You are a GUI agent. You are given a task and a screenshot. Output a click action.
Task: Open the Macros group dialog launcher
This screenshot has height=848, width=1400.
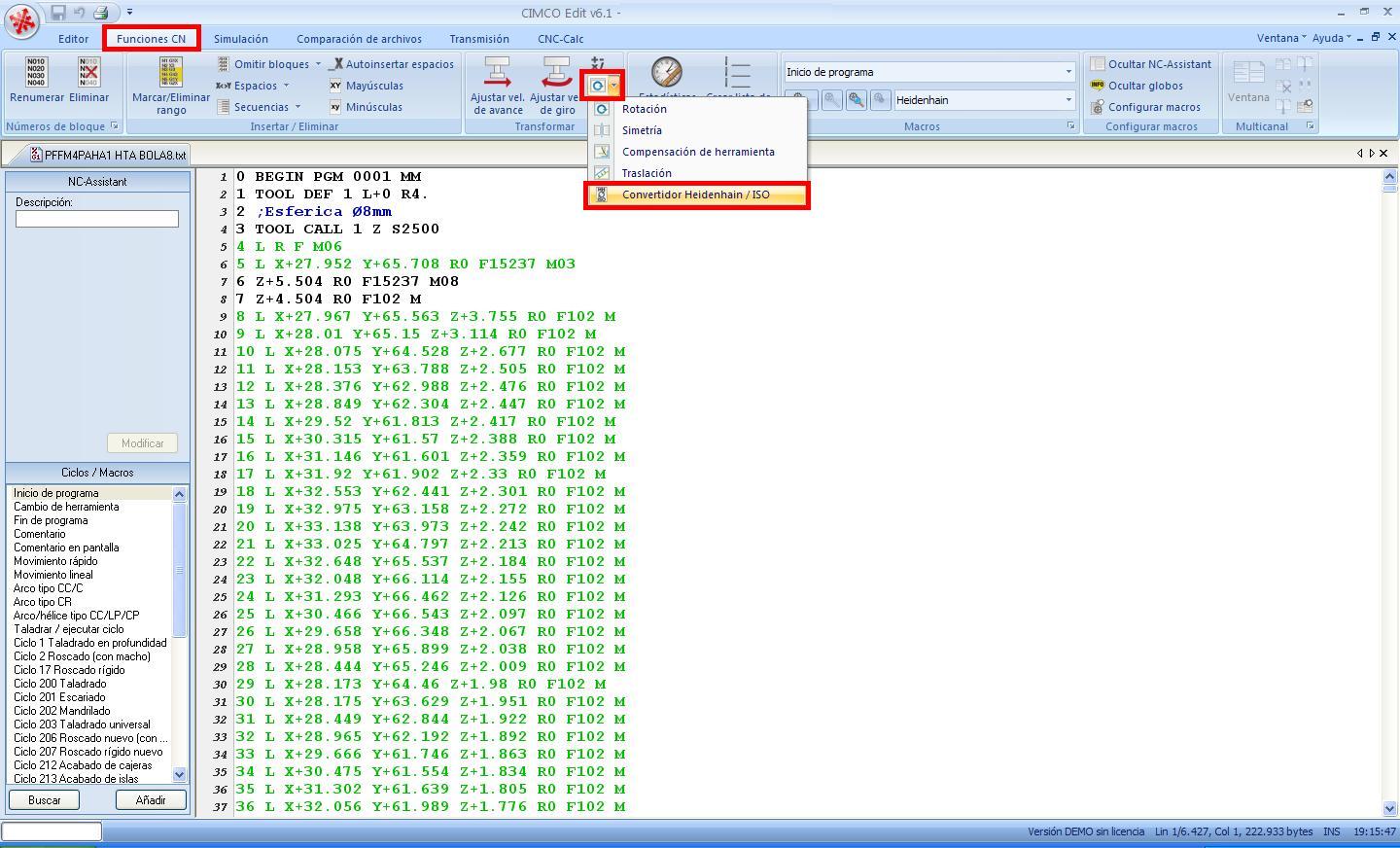pos(1070,126)
